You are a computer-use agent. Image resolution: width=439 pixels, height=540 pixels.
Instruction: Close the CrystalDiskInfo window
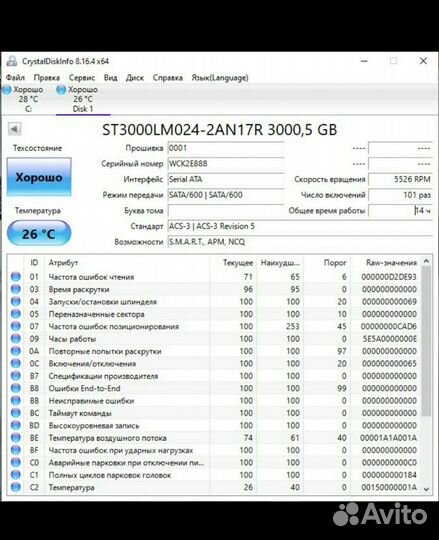point(423,61)
